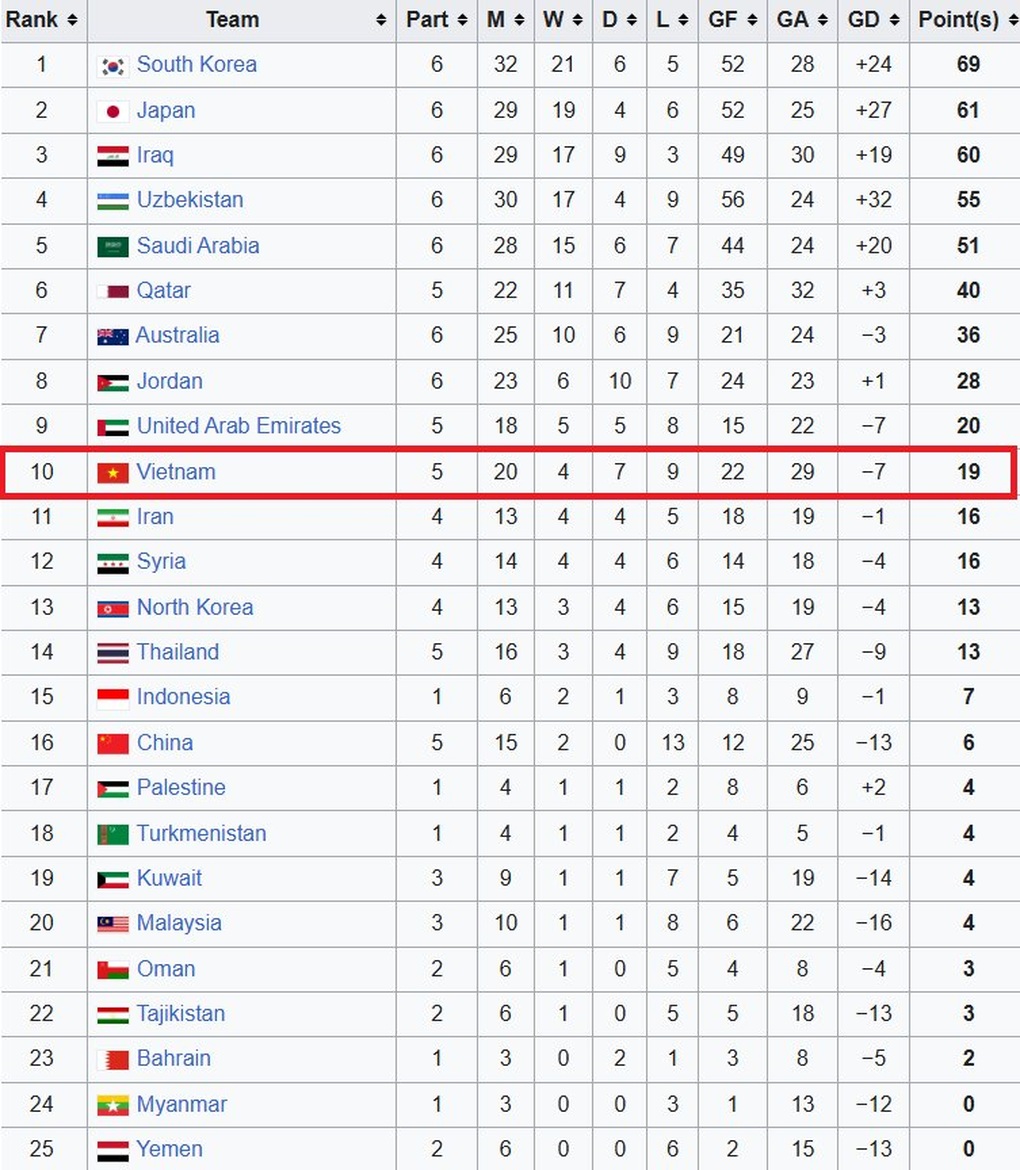Open the United Arab Emirates link
Screen dimensions: 1020x1170
[238, 426]
